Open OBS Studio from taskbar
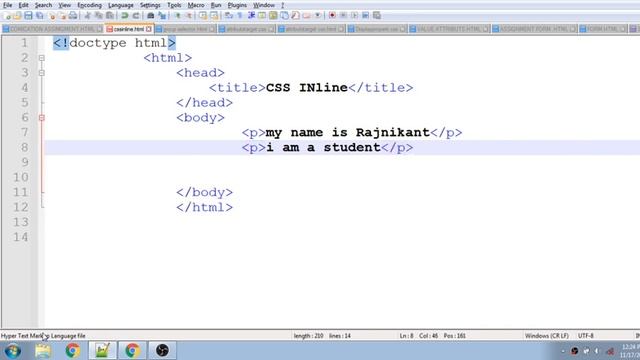 click(162, 351)
